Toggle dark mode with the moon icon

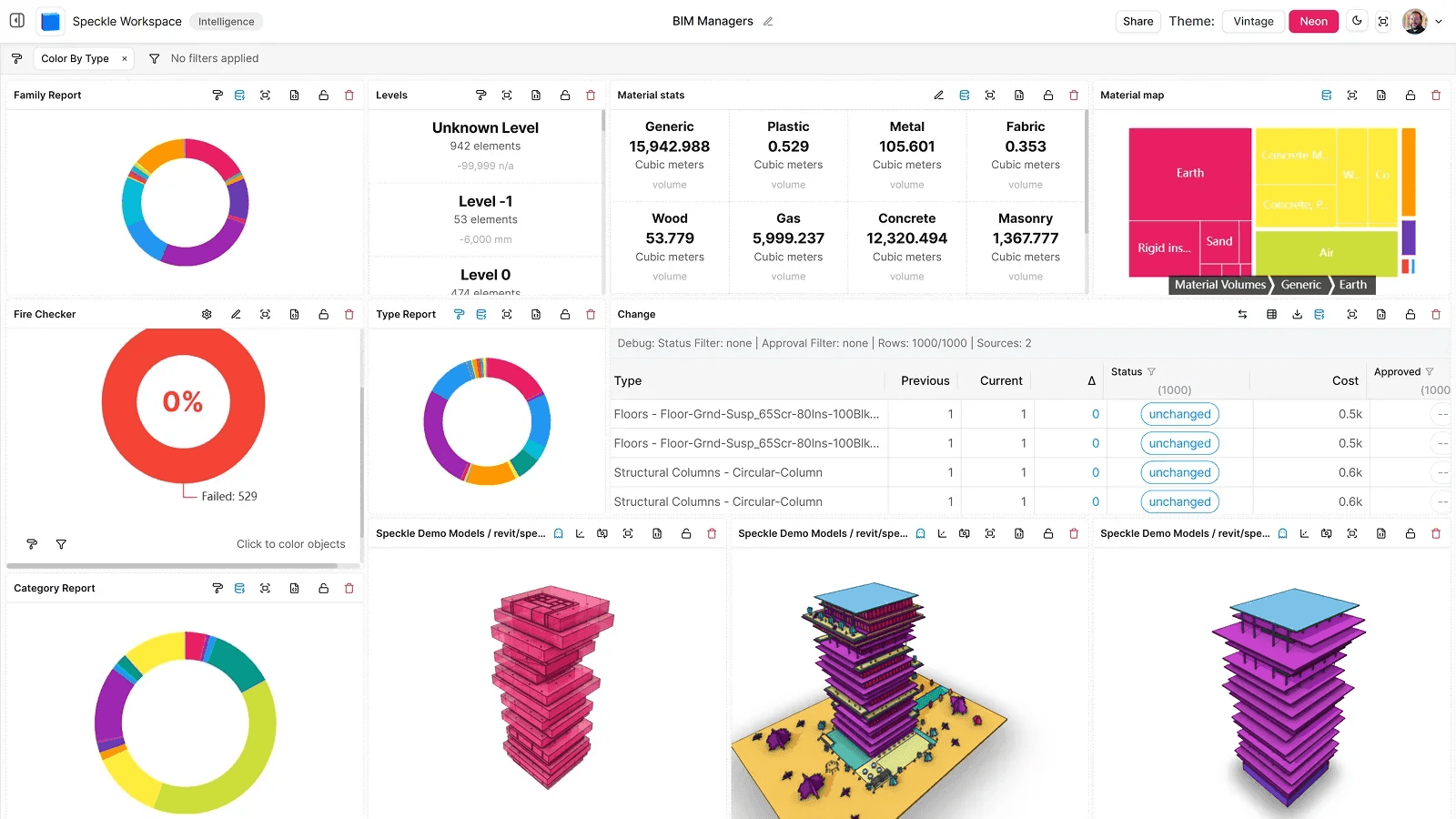(x=1357, y=21)
